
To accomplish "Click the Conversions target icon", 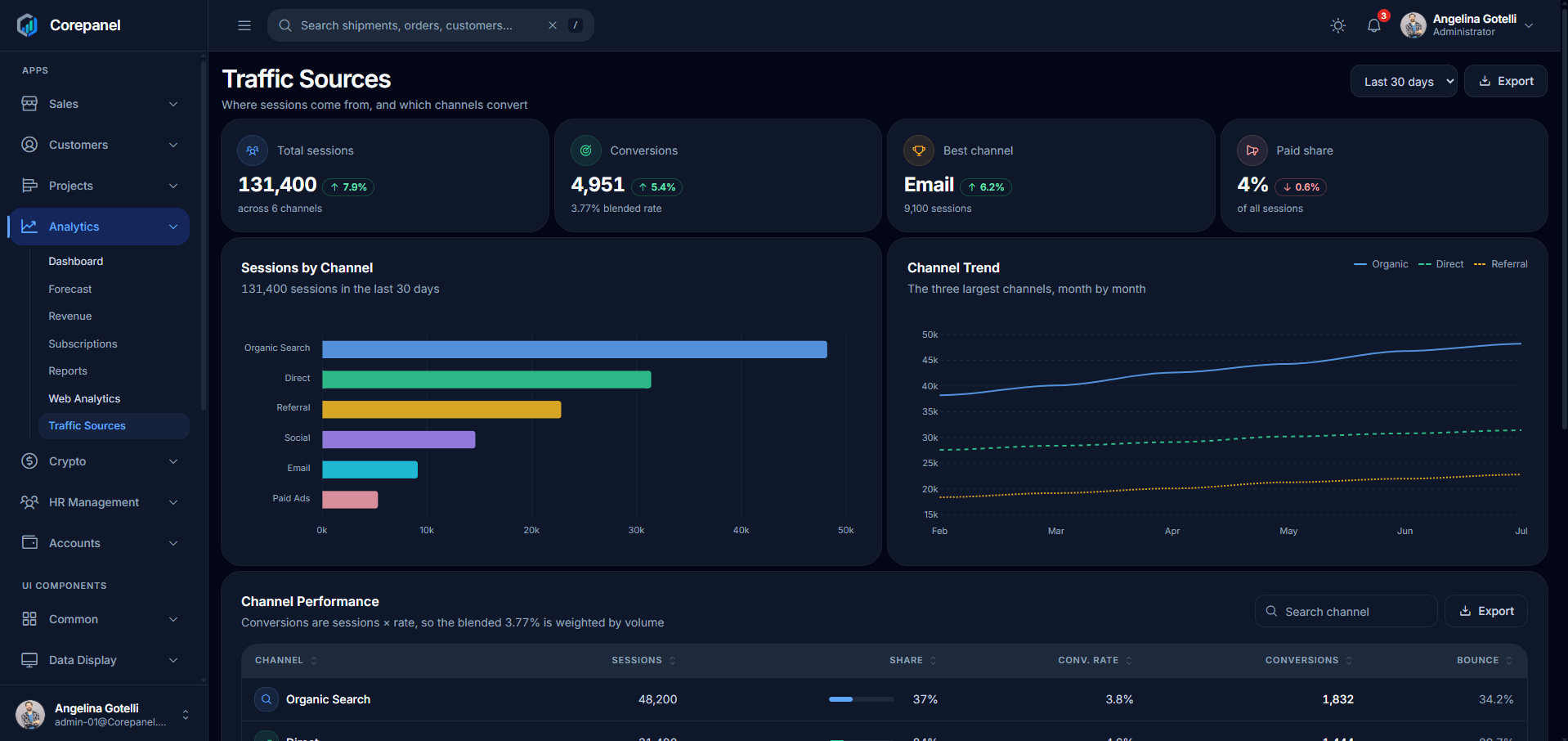I will pos(586,150).
